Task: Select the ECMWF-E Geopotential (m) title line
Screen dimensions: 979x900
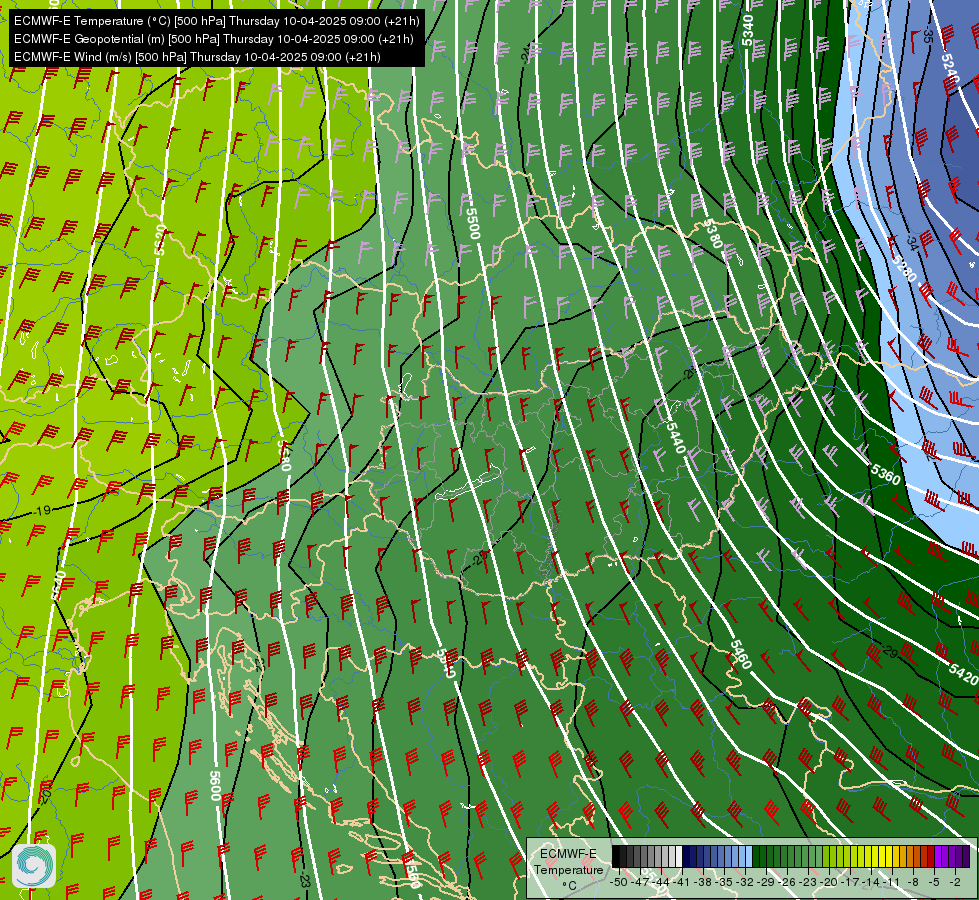Action: click(214, 39)
